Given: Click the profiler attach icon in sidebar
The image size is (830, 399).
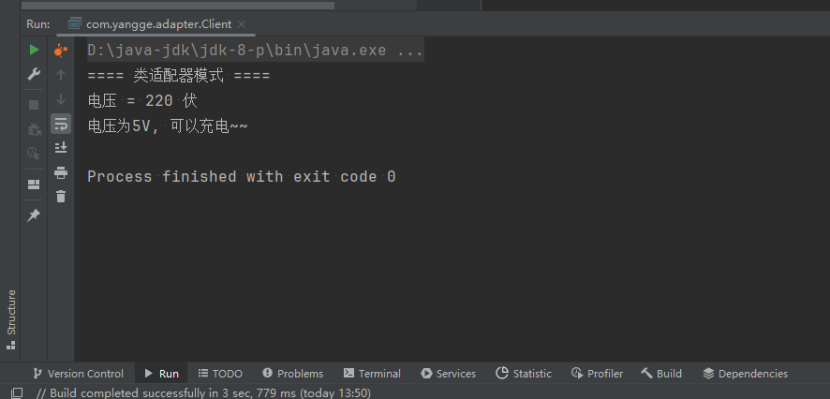Looking at the screenshot, I should tap(34, 153).
